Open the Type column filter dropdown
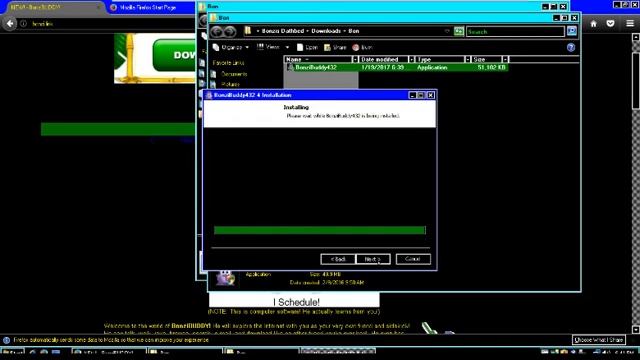640x360 pixels. click(x=468, y=59)
